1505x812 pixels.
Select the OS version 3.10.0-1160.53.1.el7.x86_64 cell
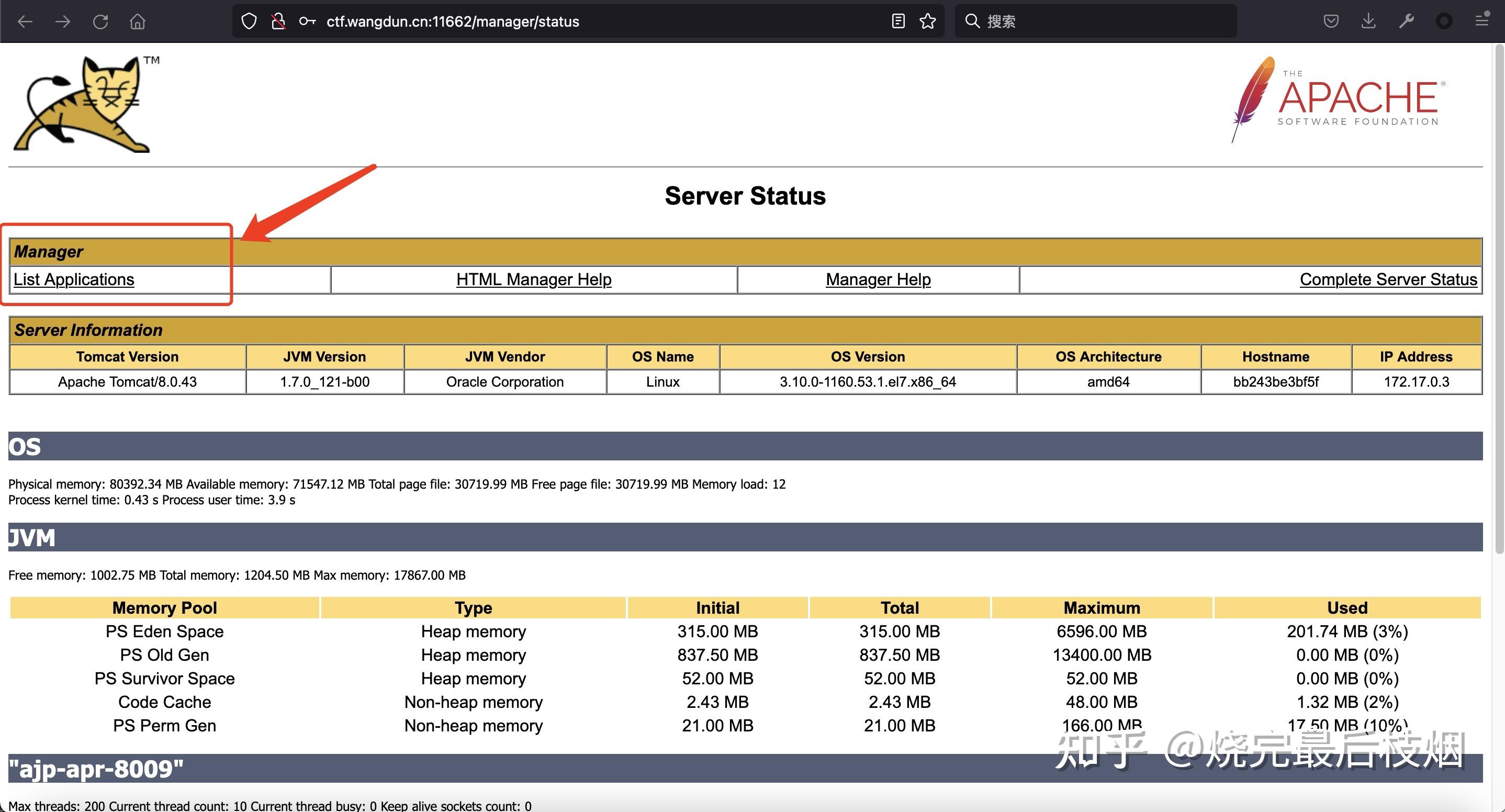(x=868, y=382)
